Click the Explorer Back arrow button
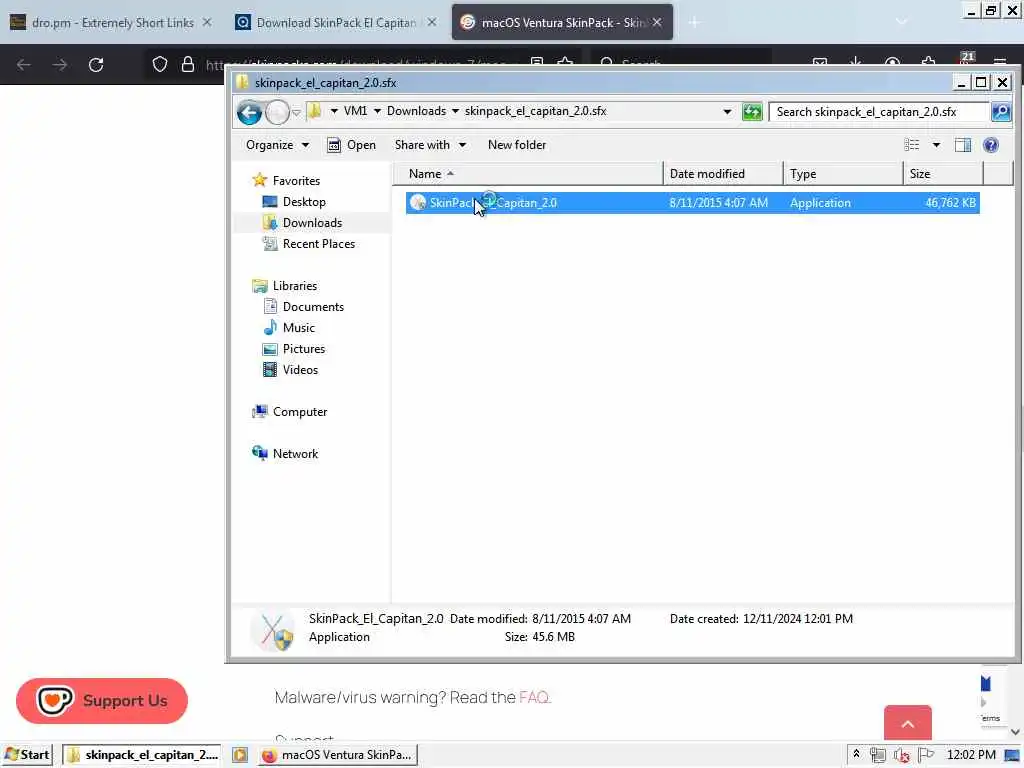This screenshot has height=768, width=1024. (249, 112)
